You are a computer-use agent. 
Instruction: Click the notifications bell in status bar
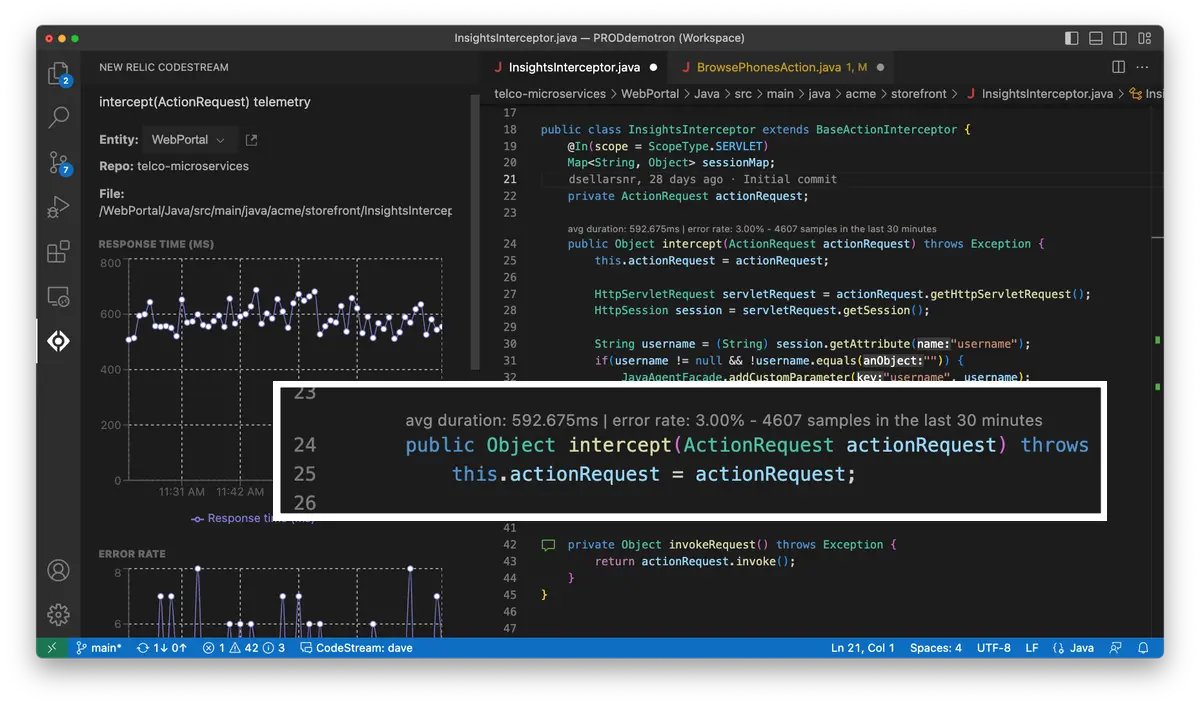tap(1142, 648)
